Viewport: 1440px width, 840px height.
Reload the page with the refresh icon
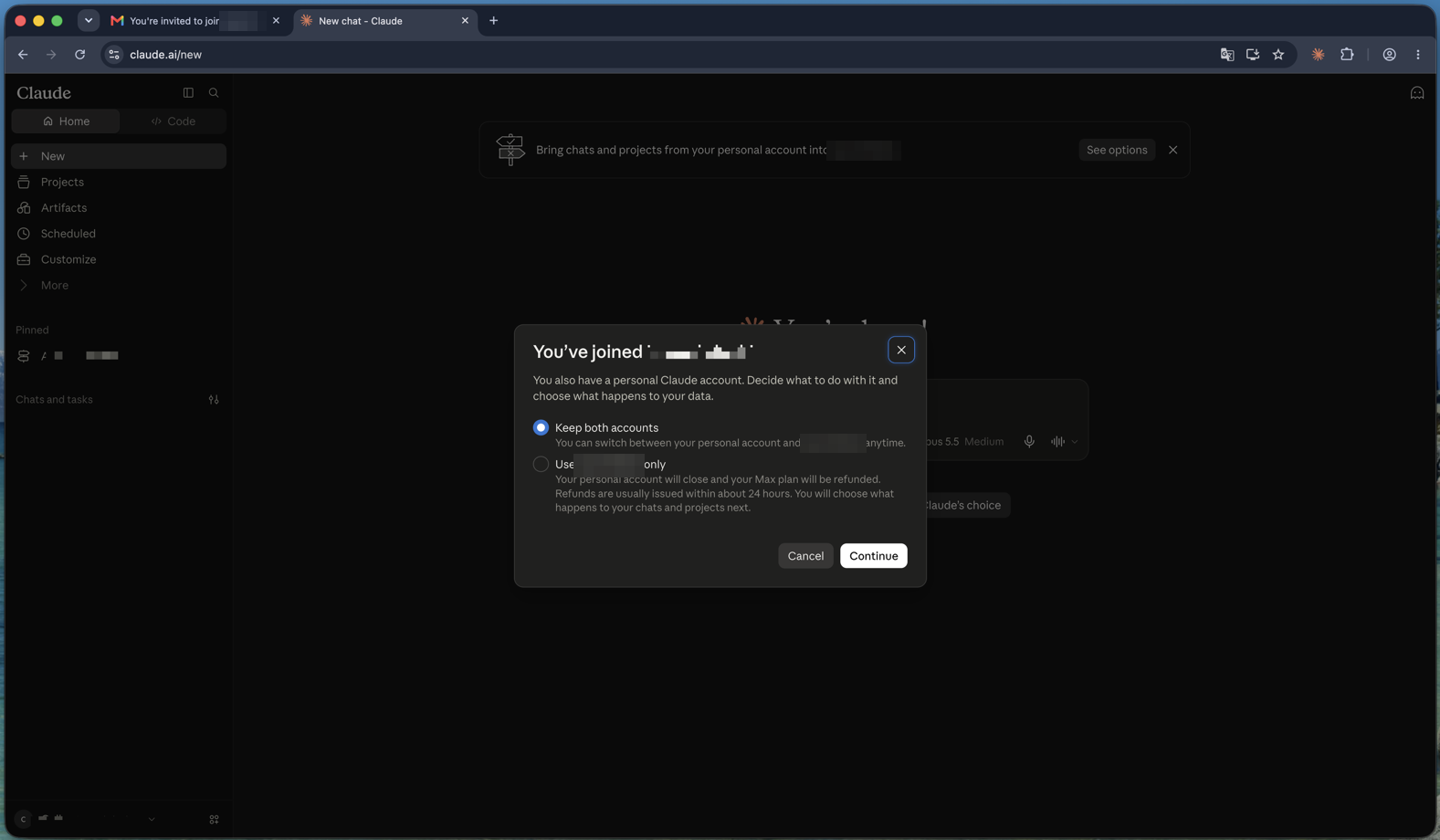[80, 55]
